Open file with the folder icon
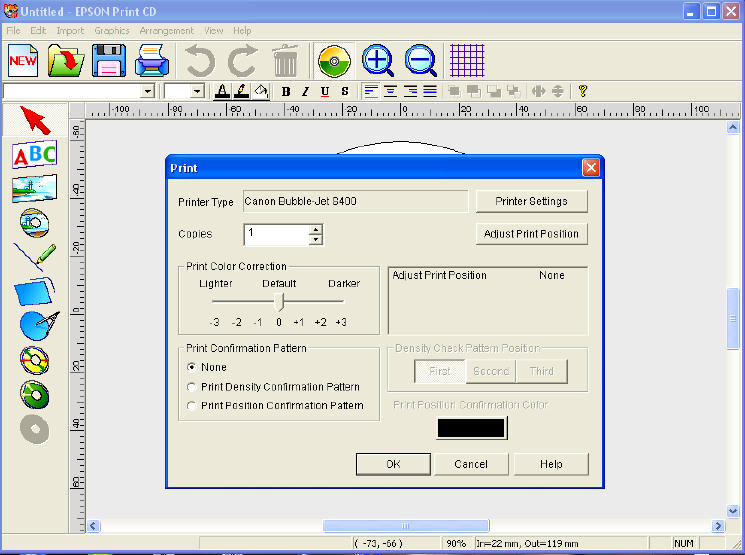 [66, 60]
